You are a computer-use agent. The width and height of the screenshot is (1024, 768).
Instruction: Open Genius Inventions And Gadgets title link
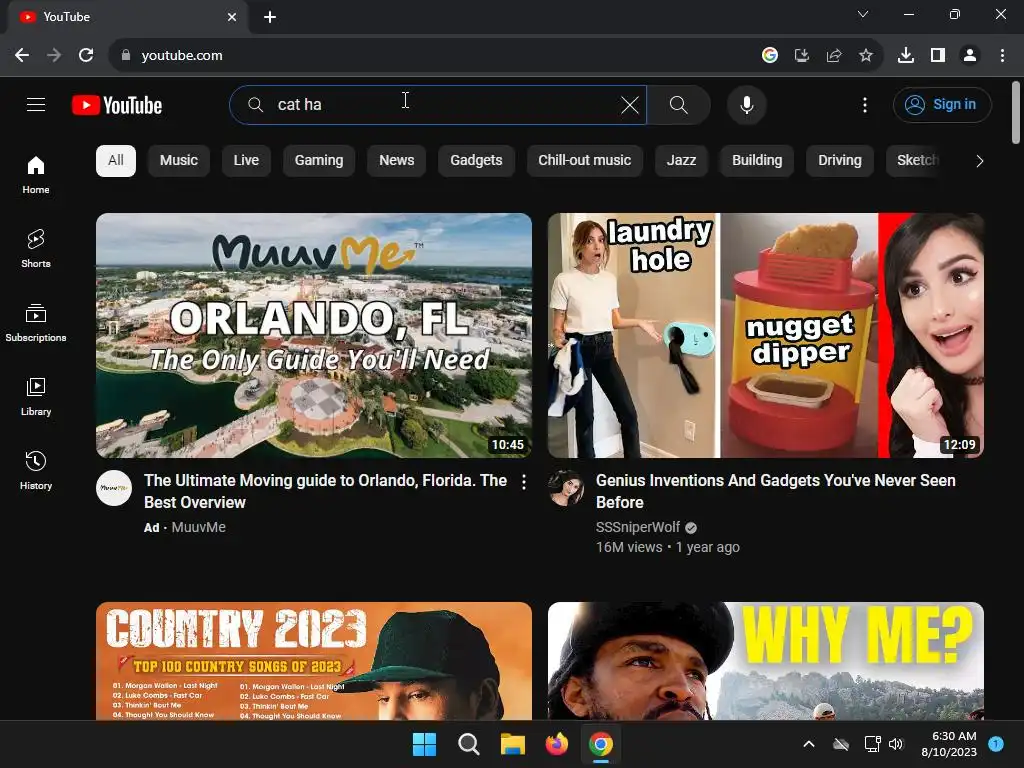coord(775,491)
